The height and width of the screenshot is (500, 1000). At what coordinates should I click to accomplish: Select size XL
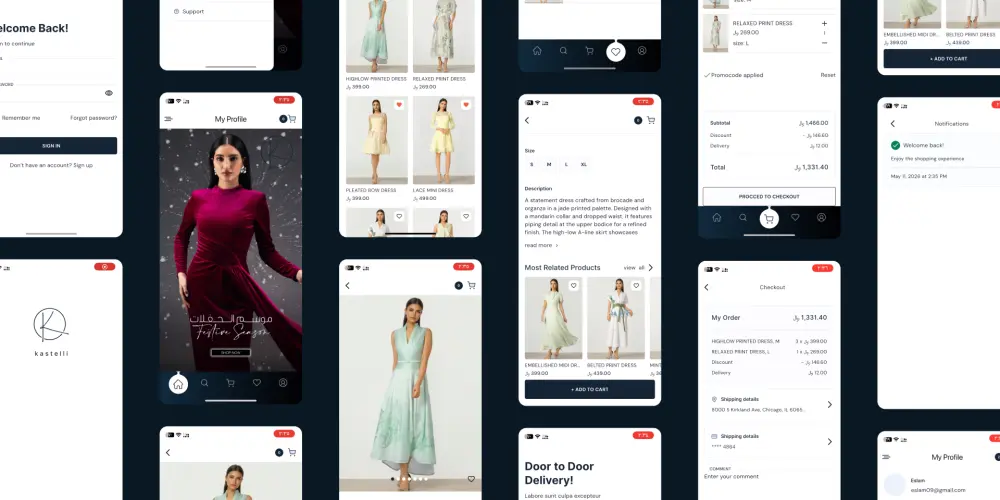coord(584,165)
